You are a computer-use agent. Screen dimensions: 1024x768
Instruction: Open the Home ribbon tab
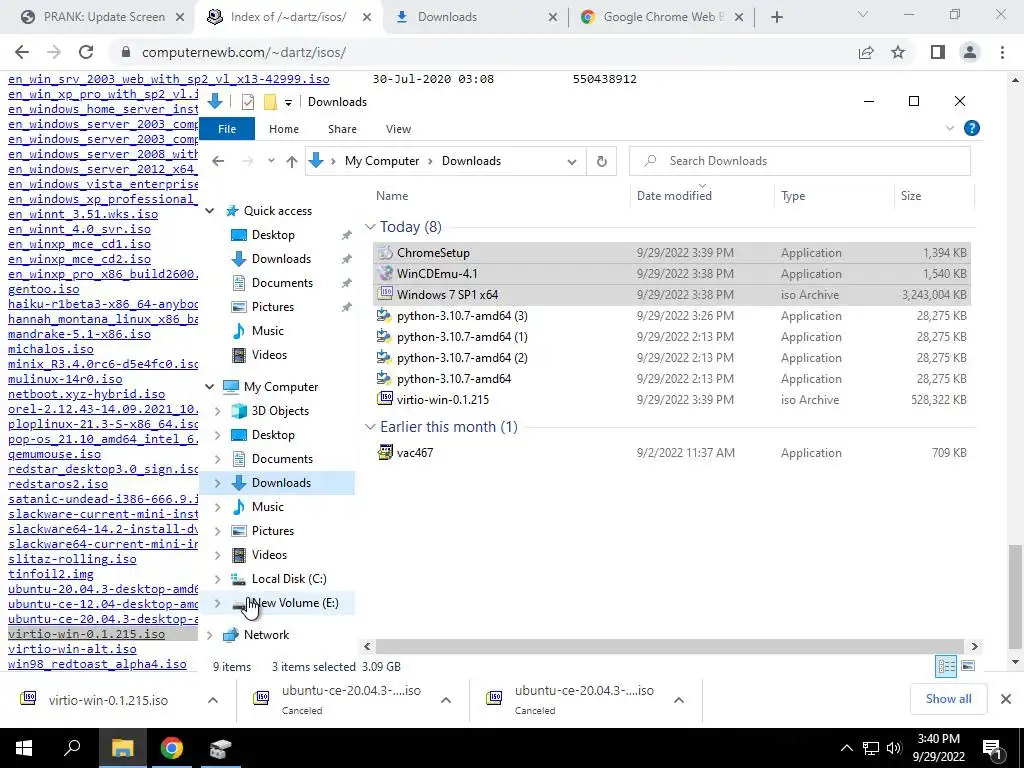click(283, 129)
